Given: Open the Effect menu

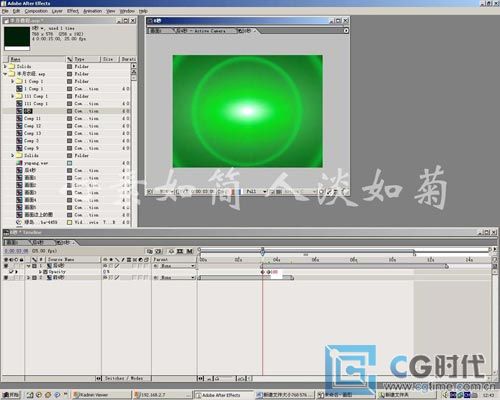Looking at the screenshot, I should pyautogui.click(x=73, y=11).
